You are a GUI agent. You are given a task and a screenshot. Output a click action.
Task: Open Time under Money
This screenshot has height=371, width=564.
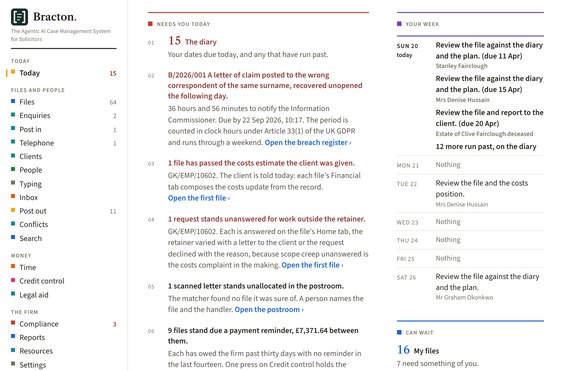pyautogui.click(x=28, y=267)
